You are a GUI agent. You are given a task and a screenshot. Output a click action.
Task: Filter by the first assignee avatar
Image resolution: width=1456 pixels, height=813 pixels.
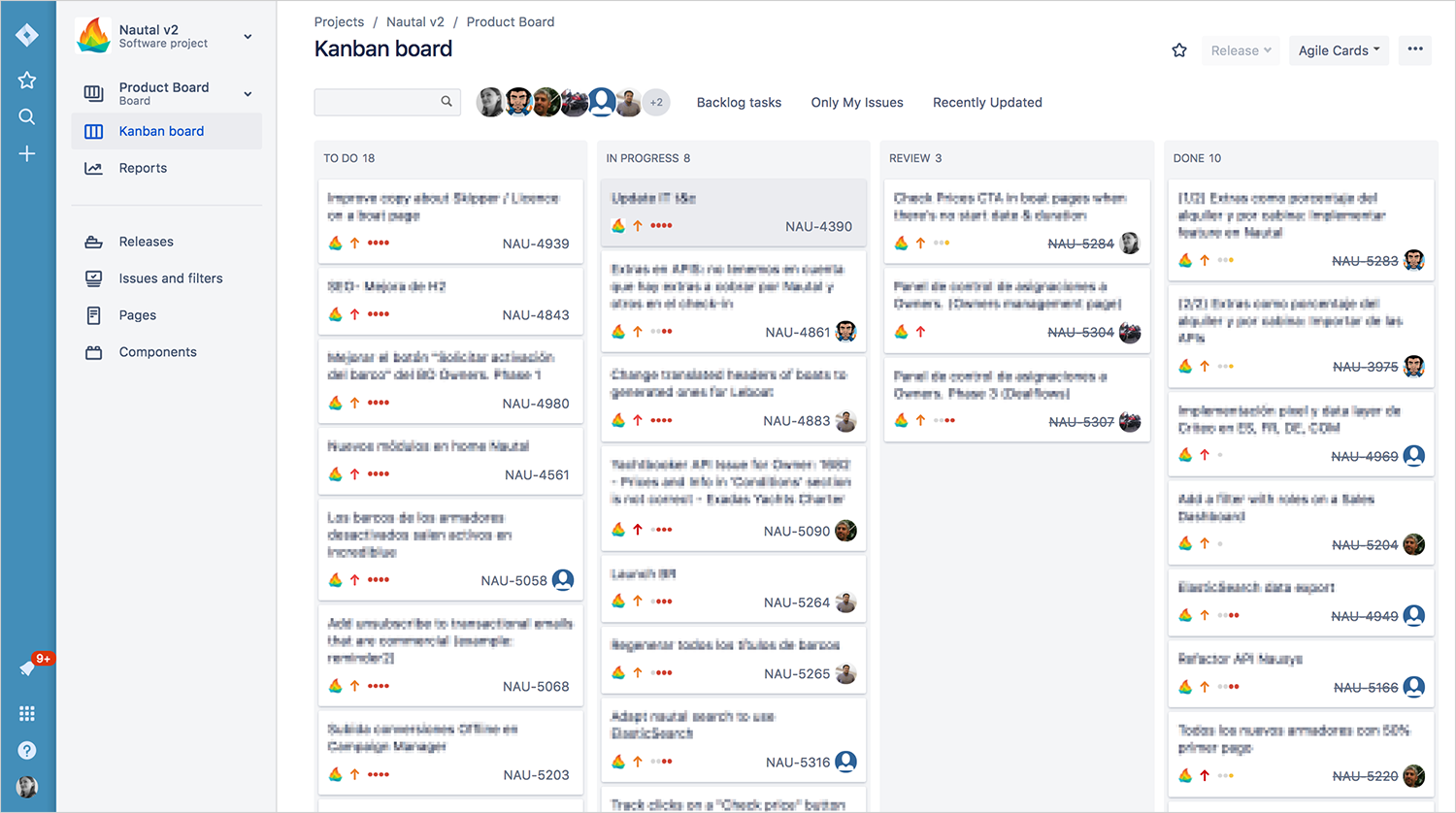pyautogui.click(x=490, y=102)
